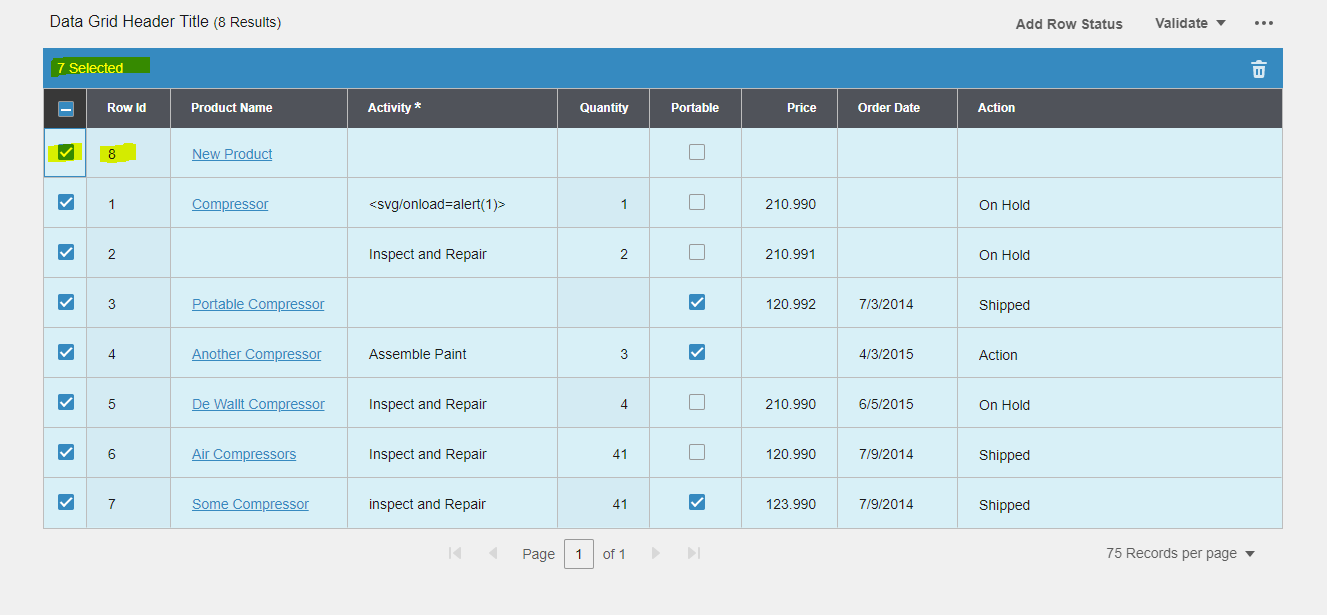Select order date 7/3/2014 cell

(x=897, y=303)
